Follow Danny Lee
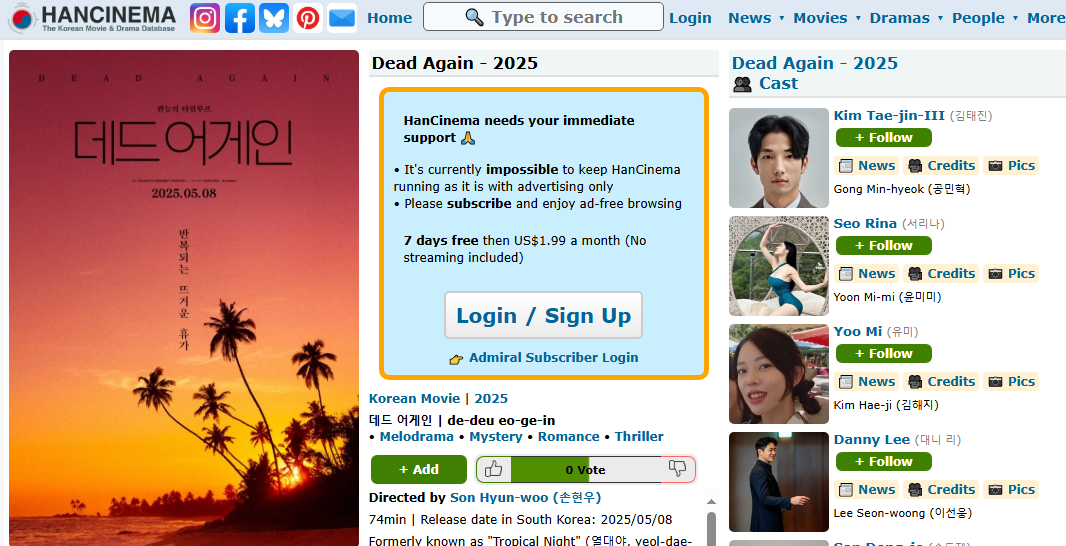 coord(884,462)
